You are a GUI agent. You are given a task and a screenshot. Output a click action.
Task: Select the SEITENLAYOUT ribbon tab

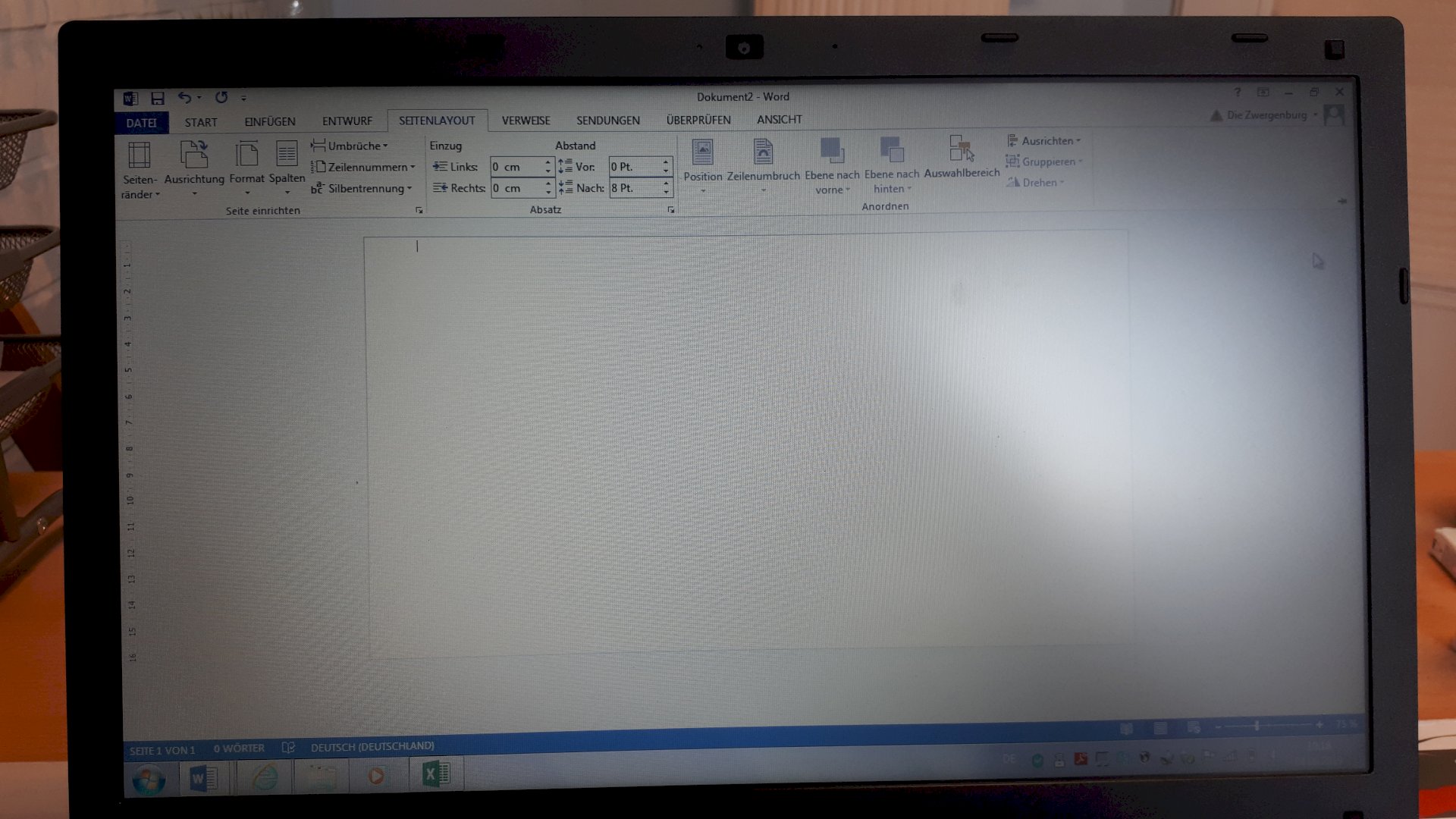pyautogui.click(x=437, y=120)
